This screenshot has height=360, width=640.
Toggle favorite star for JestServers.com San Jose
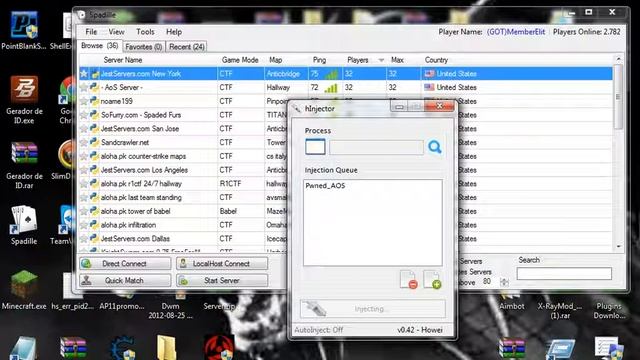tap(84, 129)
